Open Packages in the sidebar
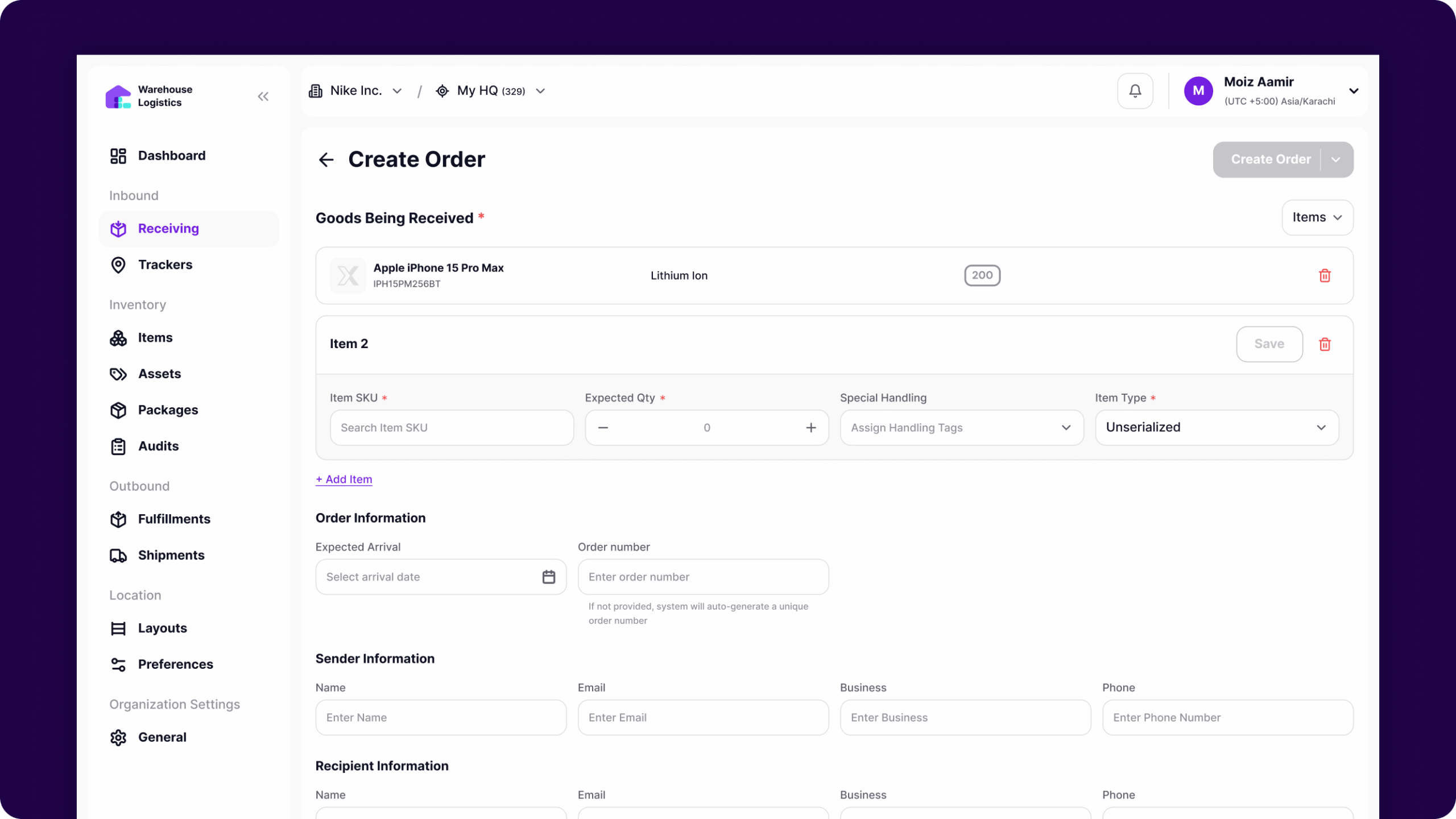This screenshot has width=1456, height=819. [188, 411]
